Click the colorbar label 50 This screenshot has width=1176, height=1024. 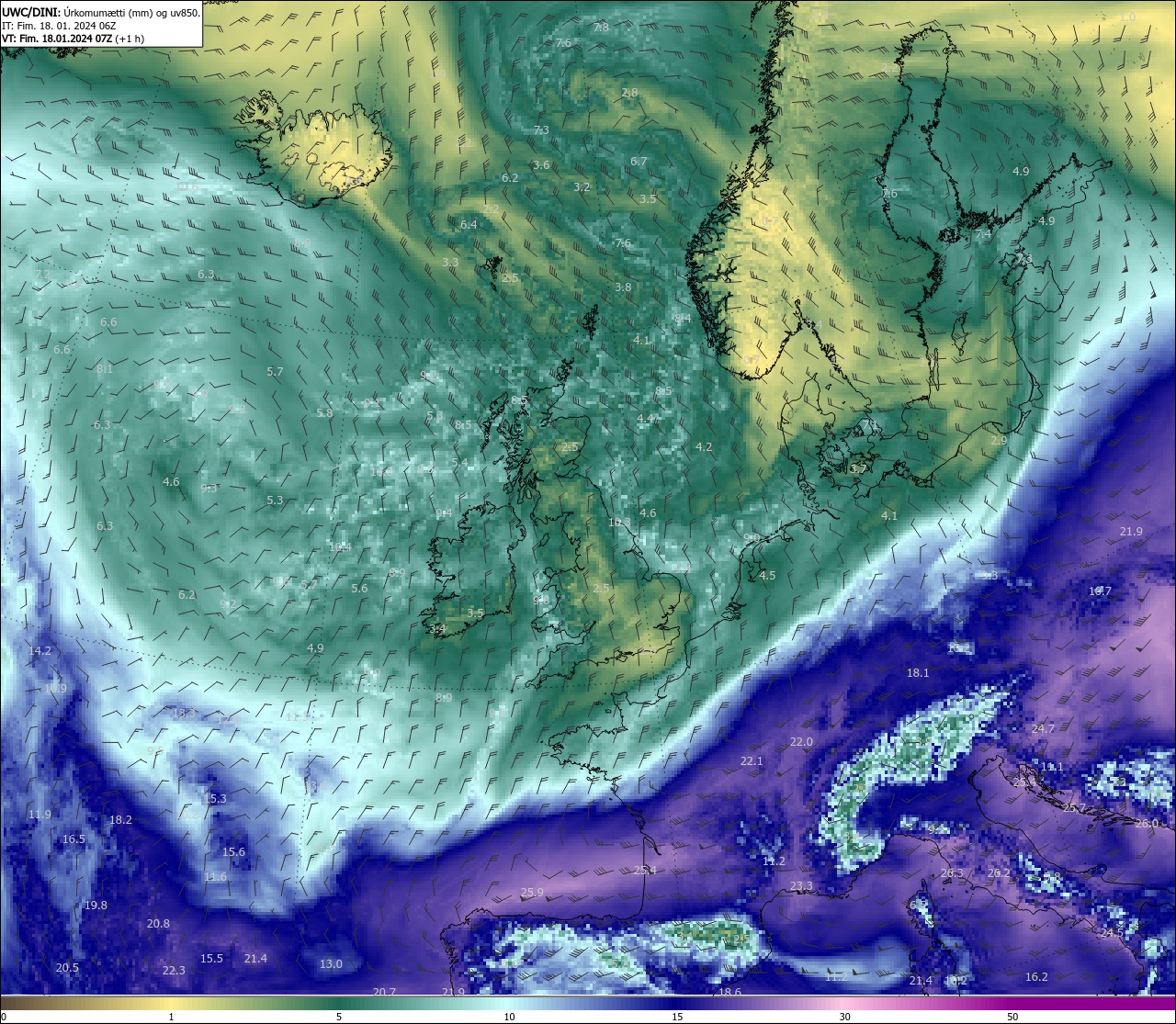pyautogui.click(x=1012, y=1017)
